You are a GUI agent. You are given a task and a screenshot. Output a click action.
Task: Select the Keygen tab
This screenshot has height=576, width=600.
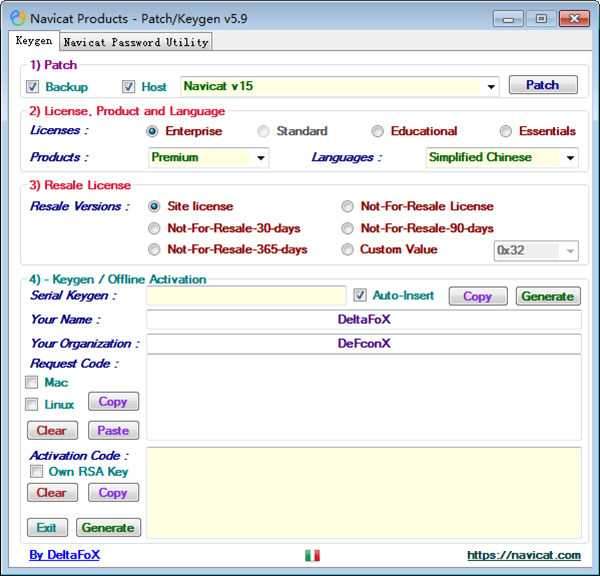point(33,41)
